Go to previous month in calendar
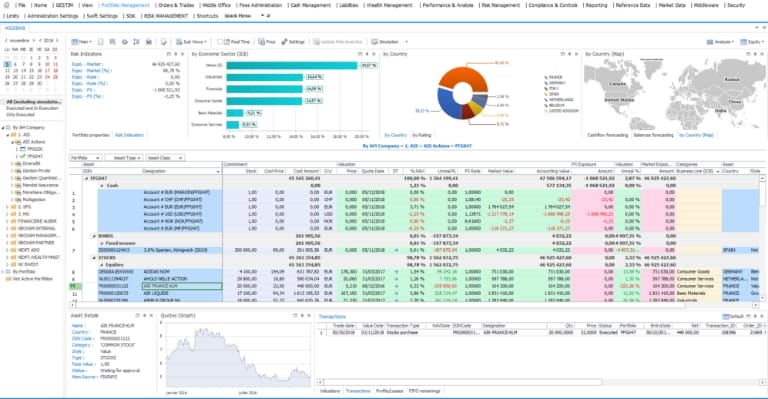Screen dimensions: 768x399 (x=6, y=41)
